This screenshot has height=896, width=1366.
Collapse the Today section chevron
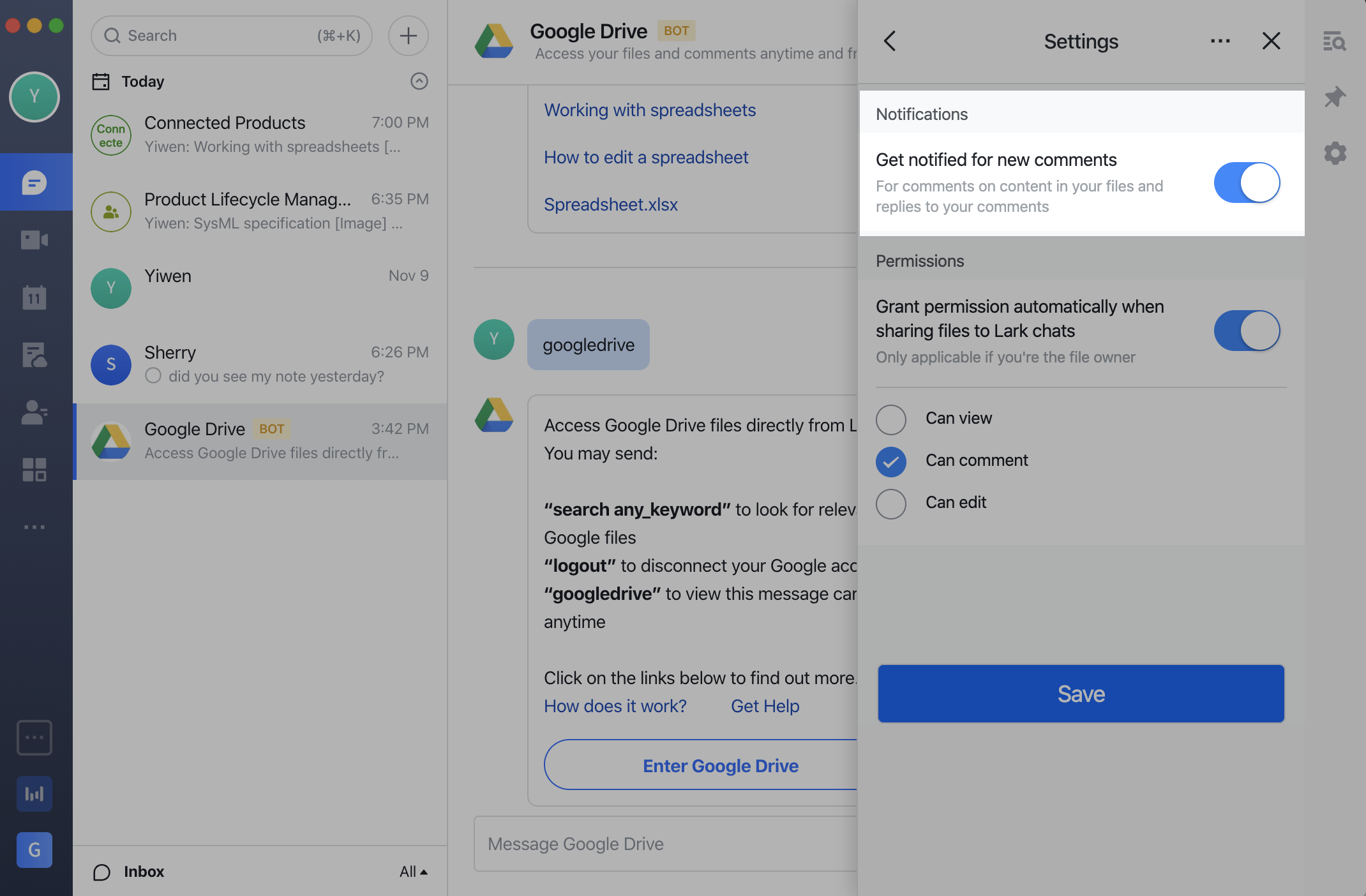coord(419,81)
